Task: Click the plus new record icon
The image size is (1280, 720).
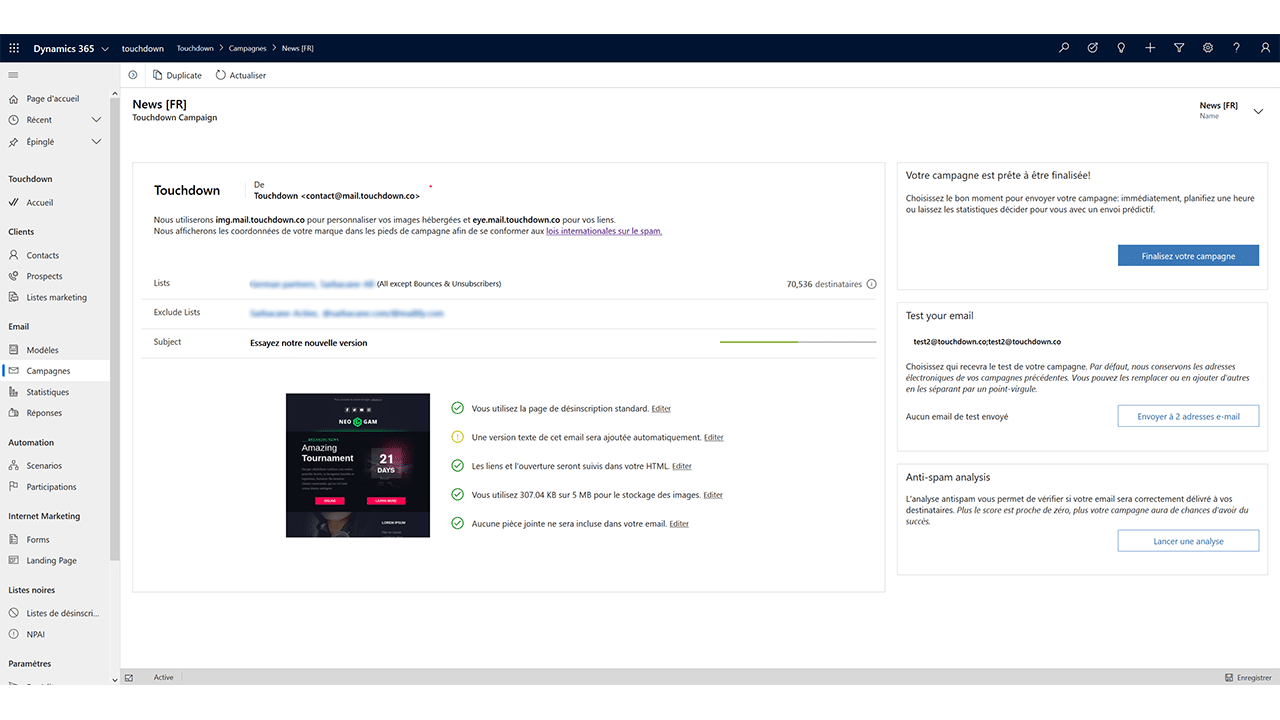Action: (1150, 48)
